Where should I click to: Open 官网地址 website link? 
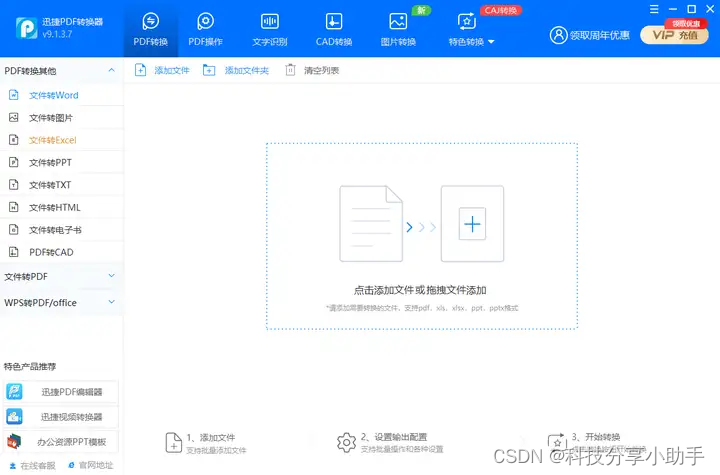click(90, 465)
